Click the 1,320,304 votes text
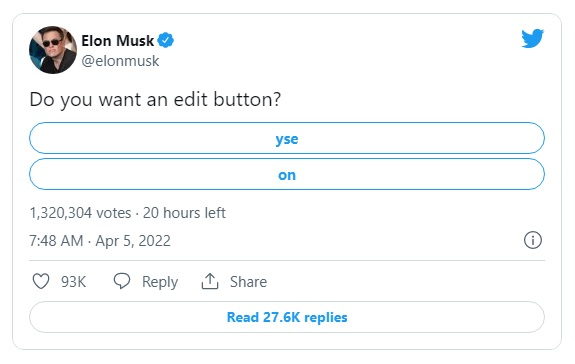This screenshot has height=364, width=575. [x=80, y=213]
